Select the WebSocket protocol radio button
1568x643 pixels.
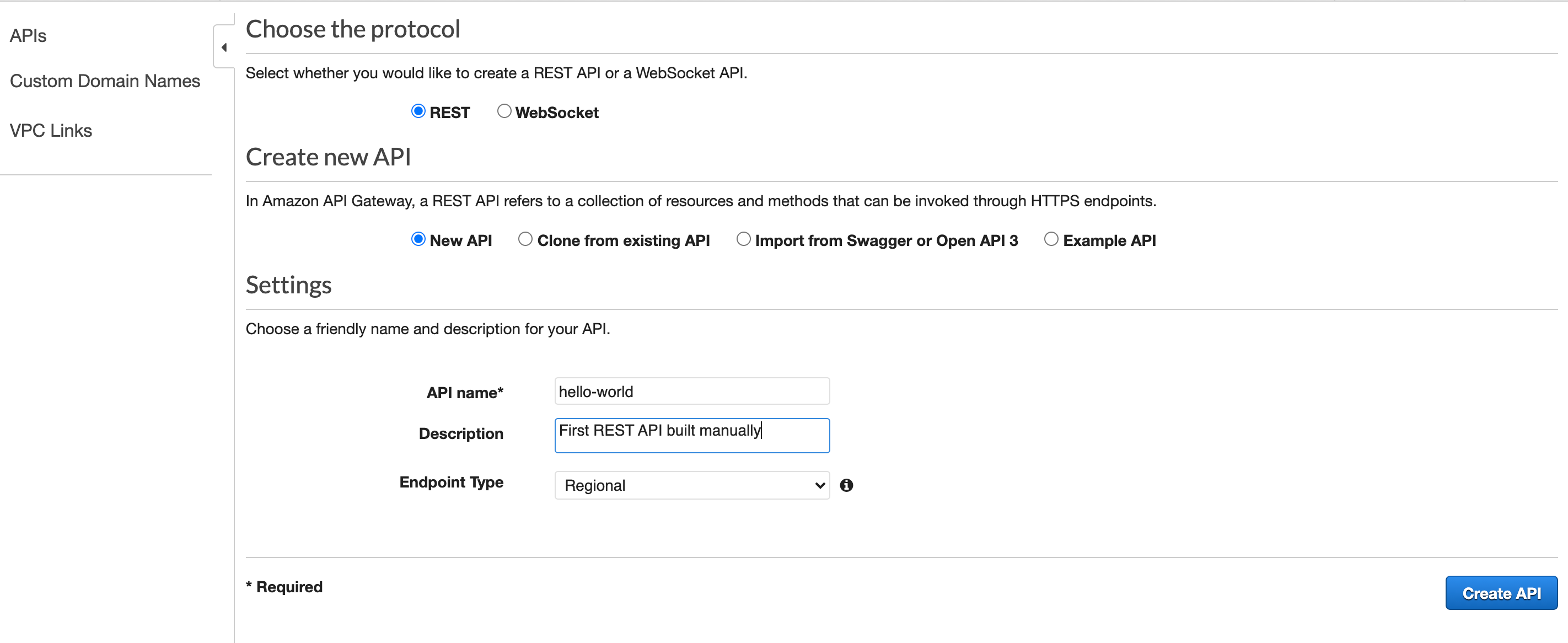tap(504, 111)
